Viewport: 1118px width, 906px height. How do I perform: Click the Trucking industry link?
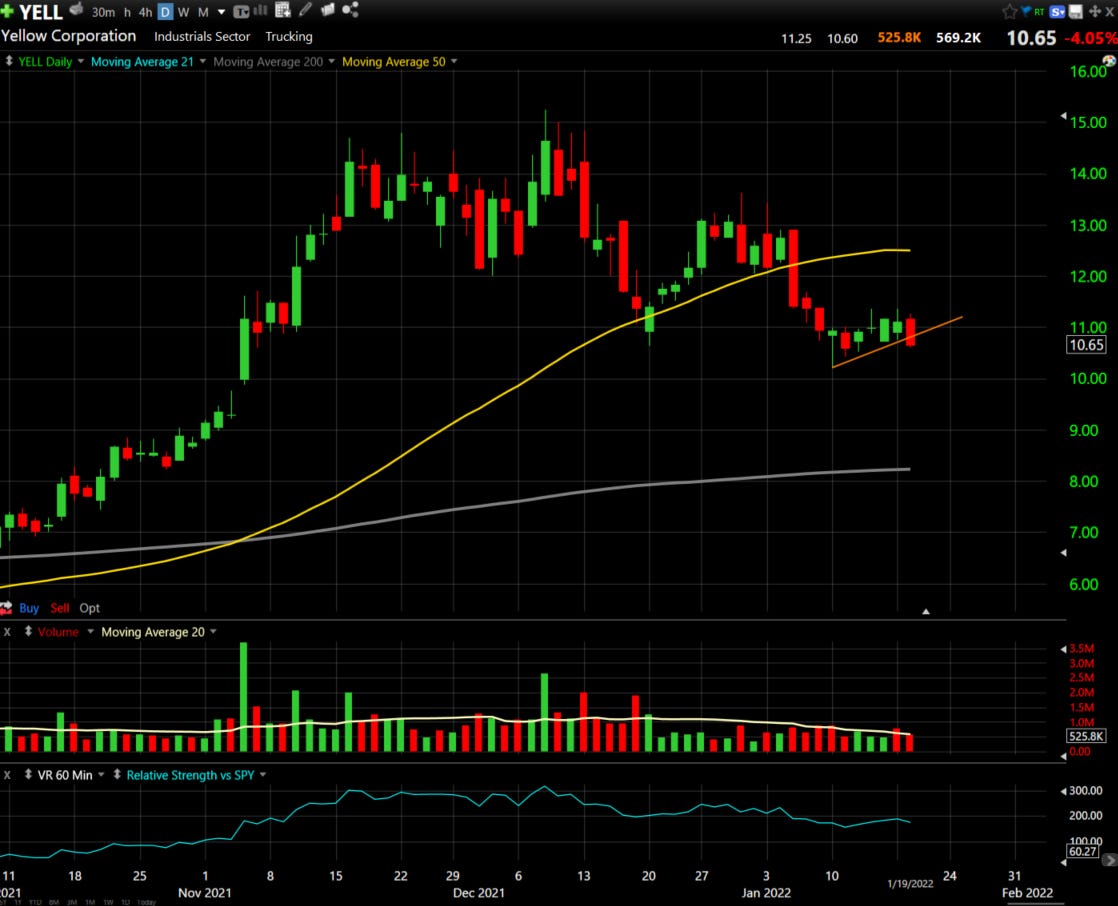coord(289,36)
